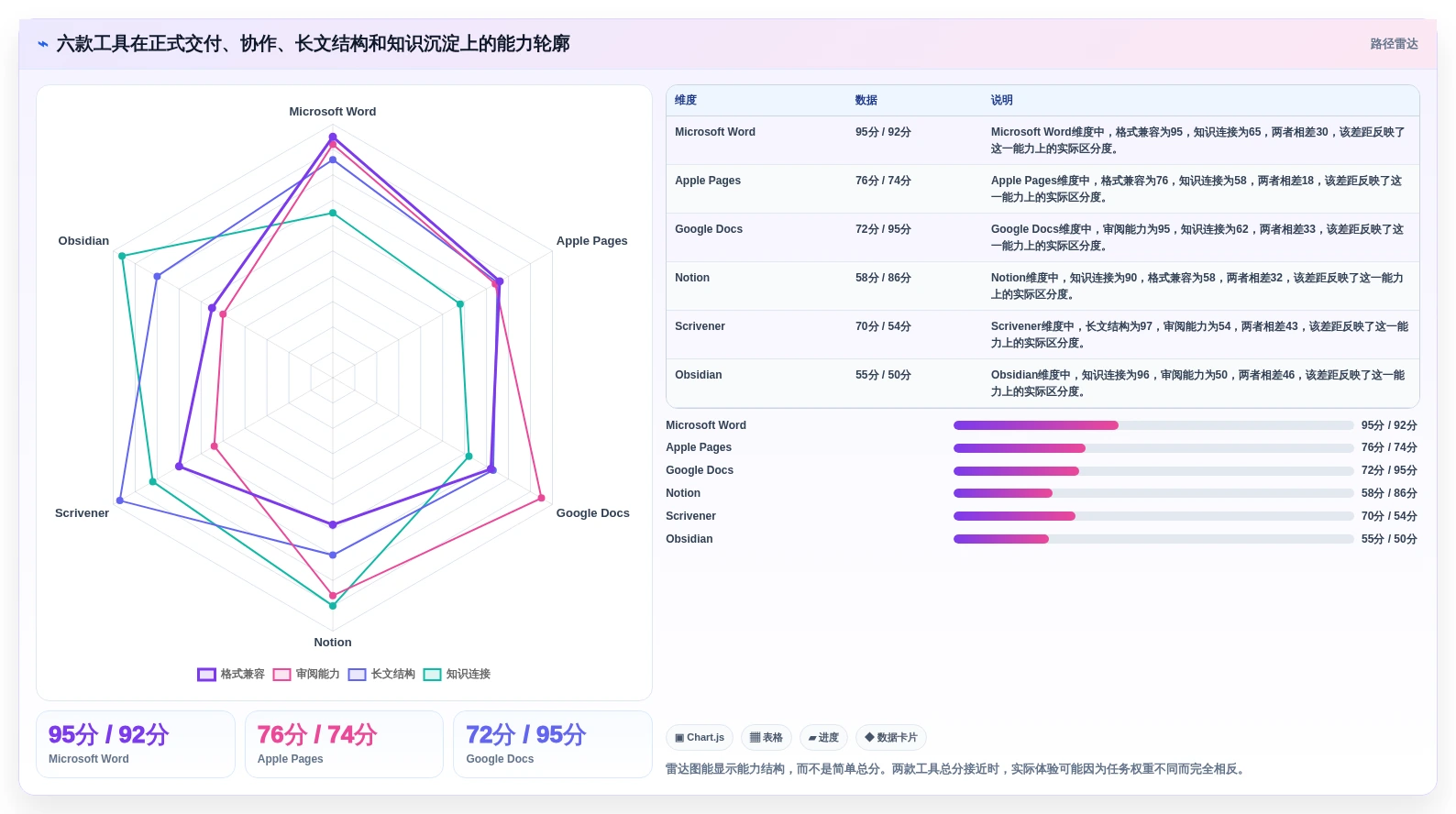Select the Notion table row name
Screen dimensions: 1456x814
tap(692, 278)
